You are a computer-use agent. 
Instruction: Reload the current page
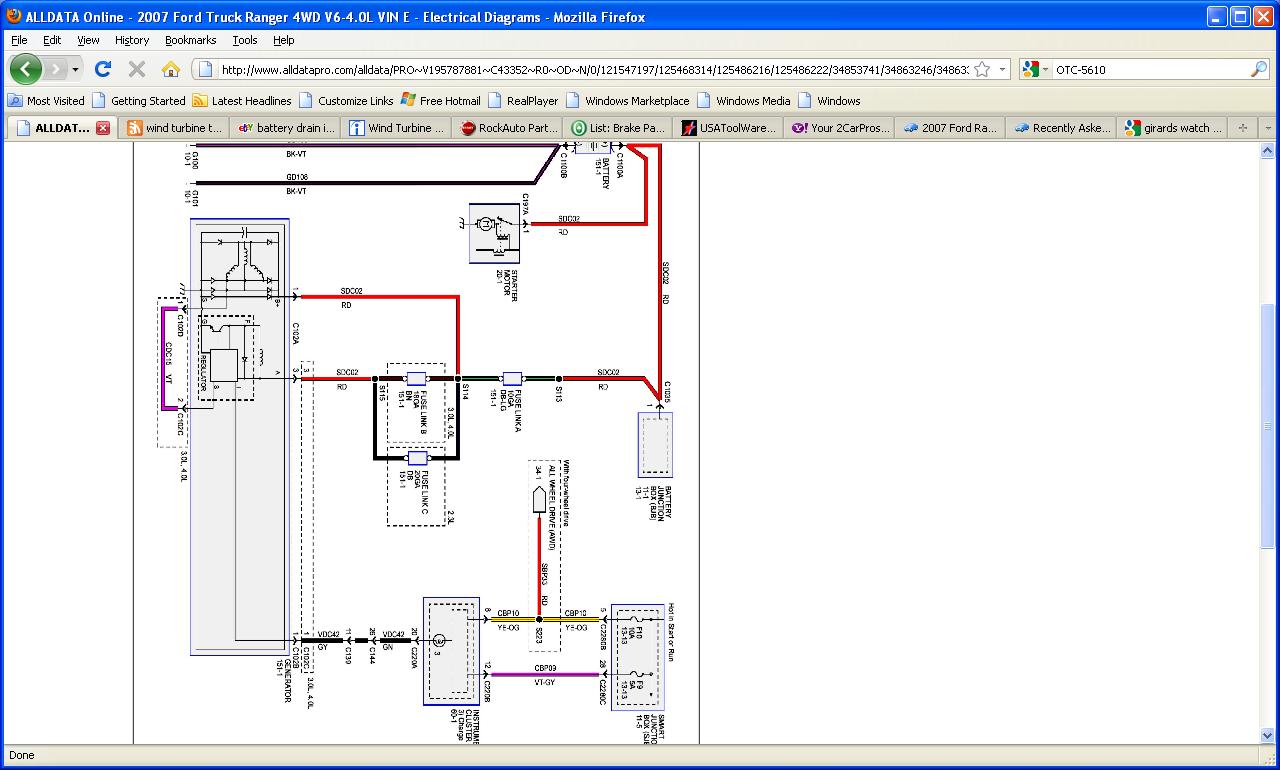coord(102,69)
